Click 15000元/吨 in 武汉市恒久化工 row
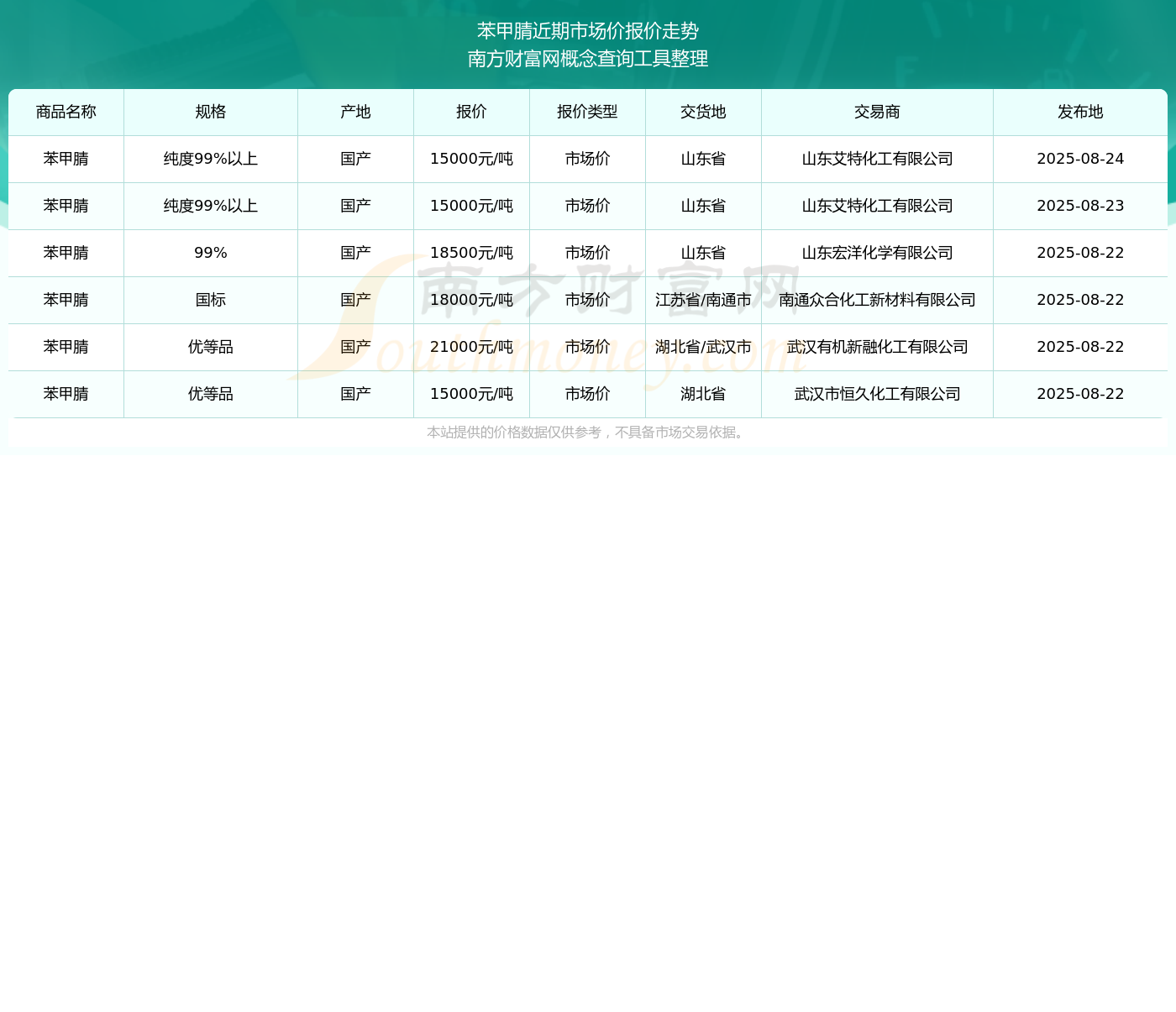The image size is (1176, 1012). (x=471, y=394)
